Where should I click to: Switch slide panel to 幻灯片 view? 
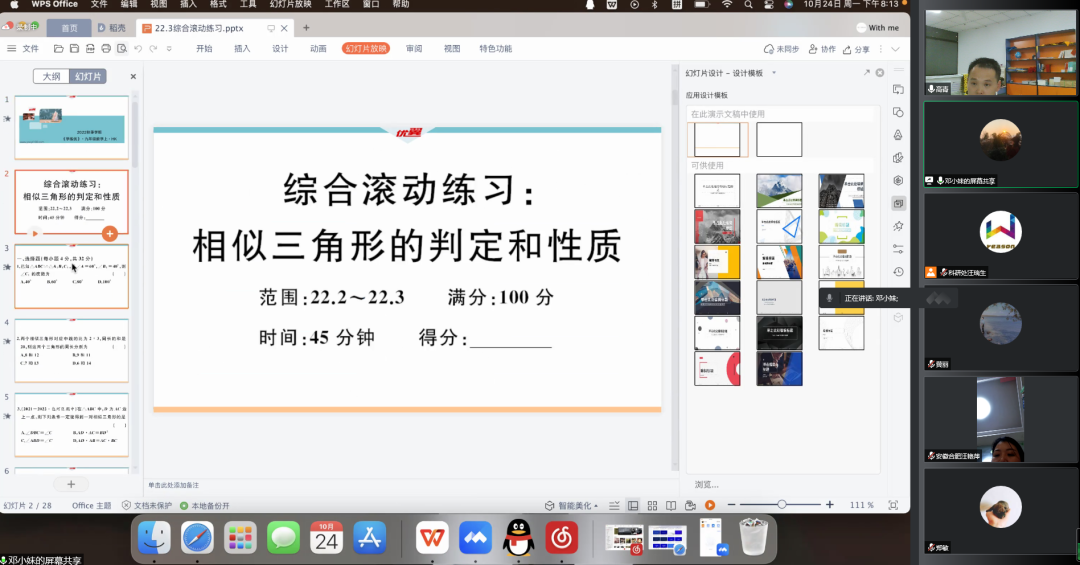[x=87, y=76]
